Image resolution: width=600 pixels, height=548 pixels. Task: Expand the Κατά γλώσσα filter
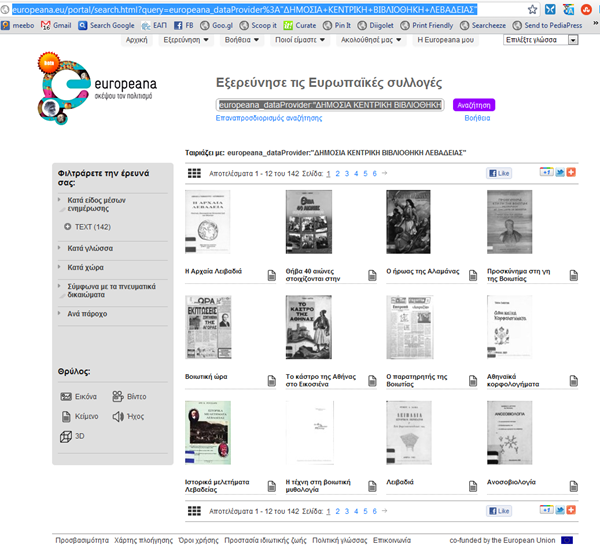(90, 248)
